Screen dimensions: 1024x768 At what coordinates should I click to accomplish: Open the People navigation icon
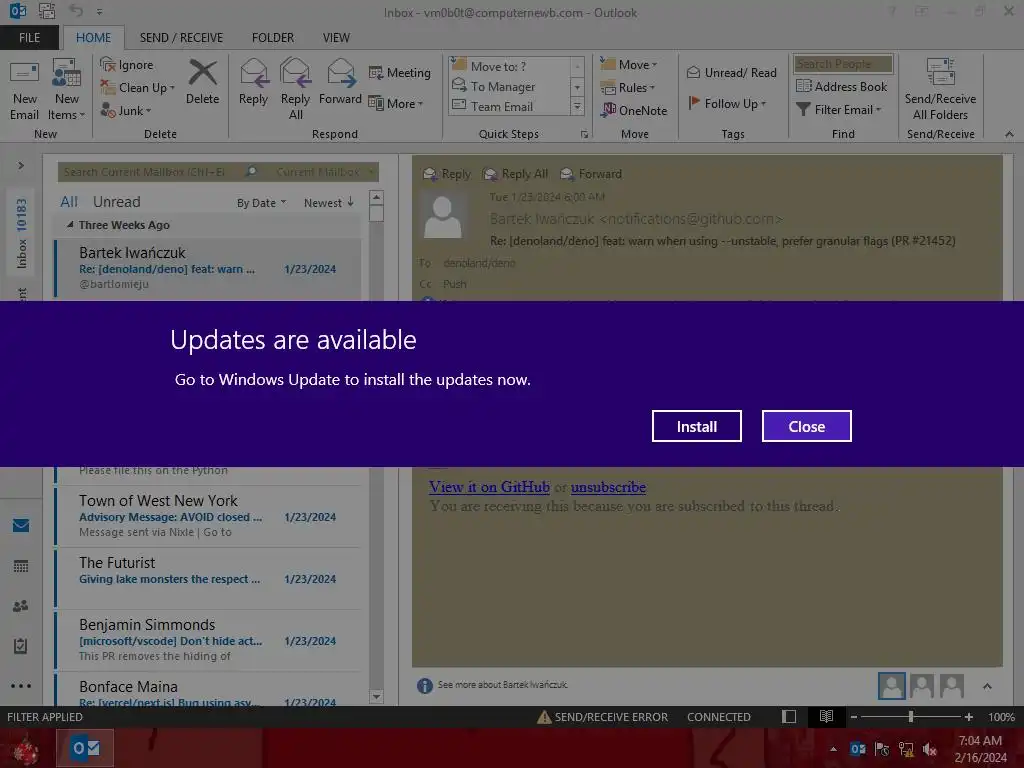[x=21, y=606]
